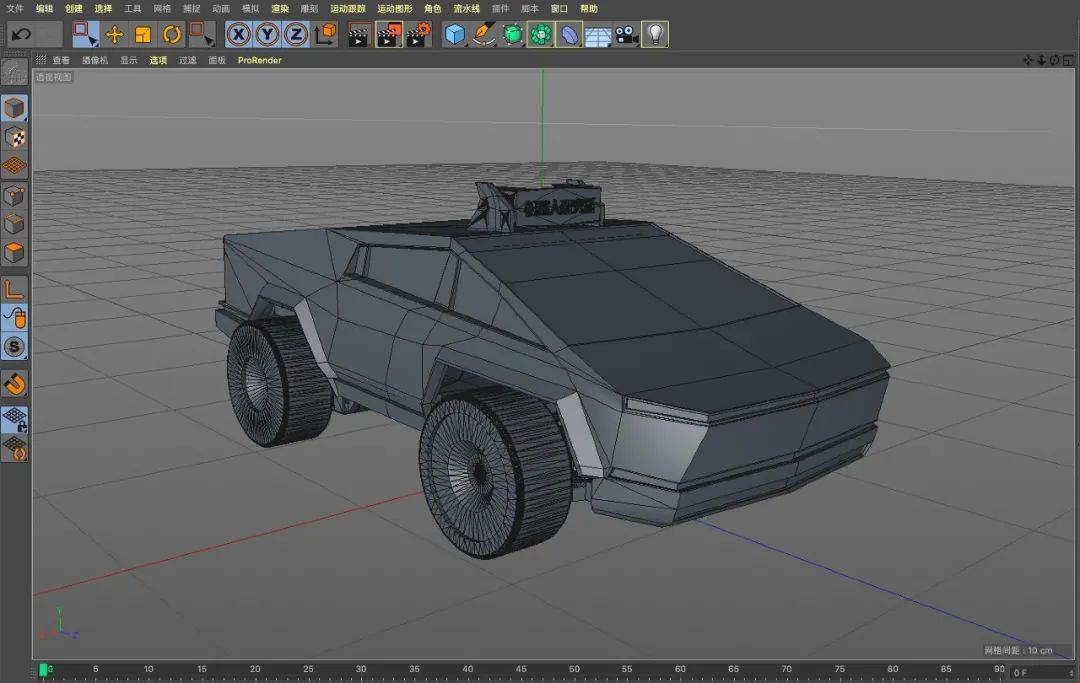Open the 选择 menu
Image resolution: width=1080 pixels, height=683 pixels.
click(103, 8)
